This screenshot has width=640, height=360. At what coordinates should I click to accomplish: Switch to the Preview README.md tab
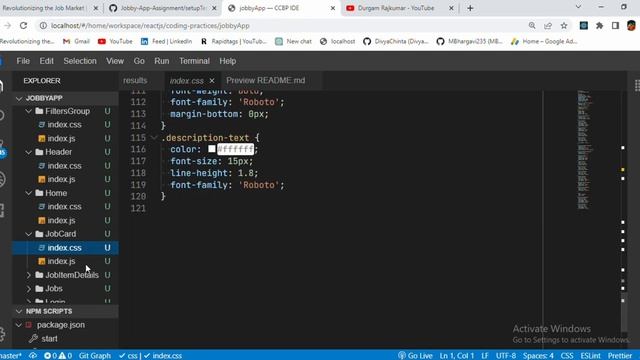coord(266,80)
